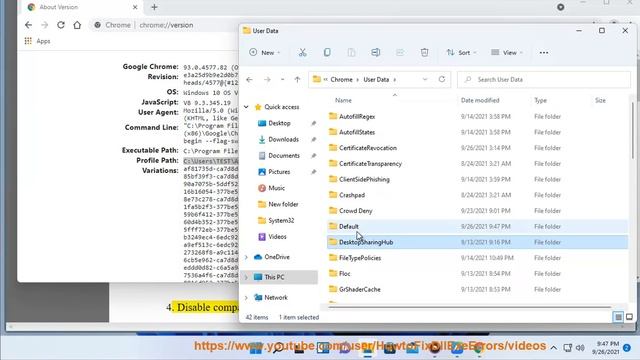Click Chrome back arrow

(28, 25)
